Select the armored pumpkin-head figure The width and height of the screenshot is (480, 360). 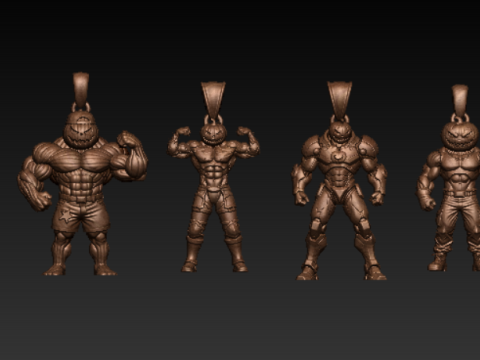(x=340, y=181)
